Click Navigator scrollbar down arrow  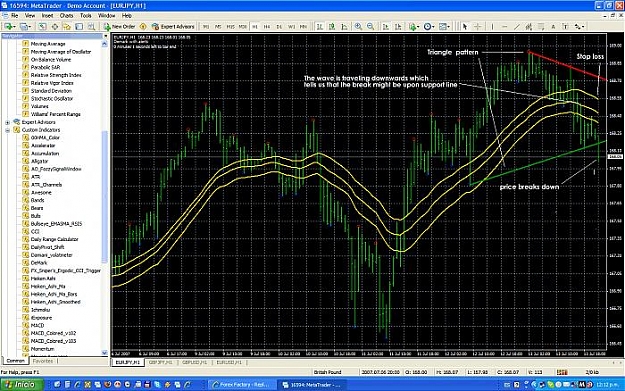105,352
